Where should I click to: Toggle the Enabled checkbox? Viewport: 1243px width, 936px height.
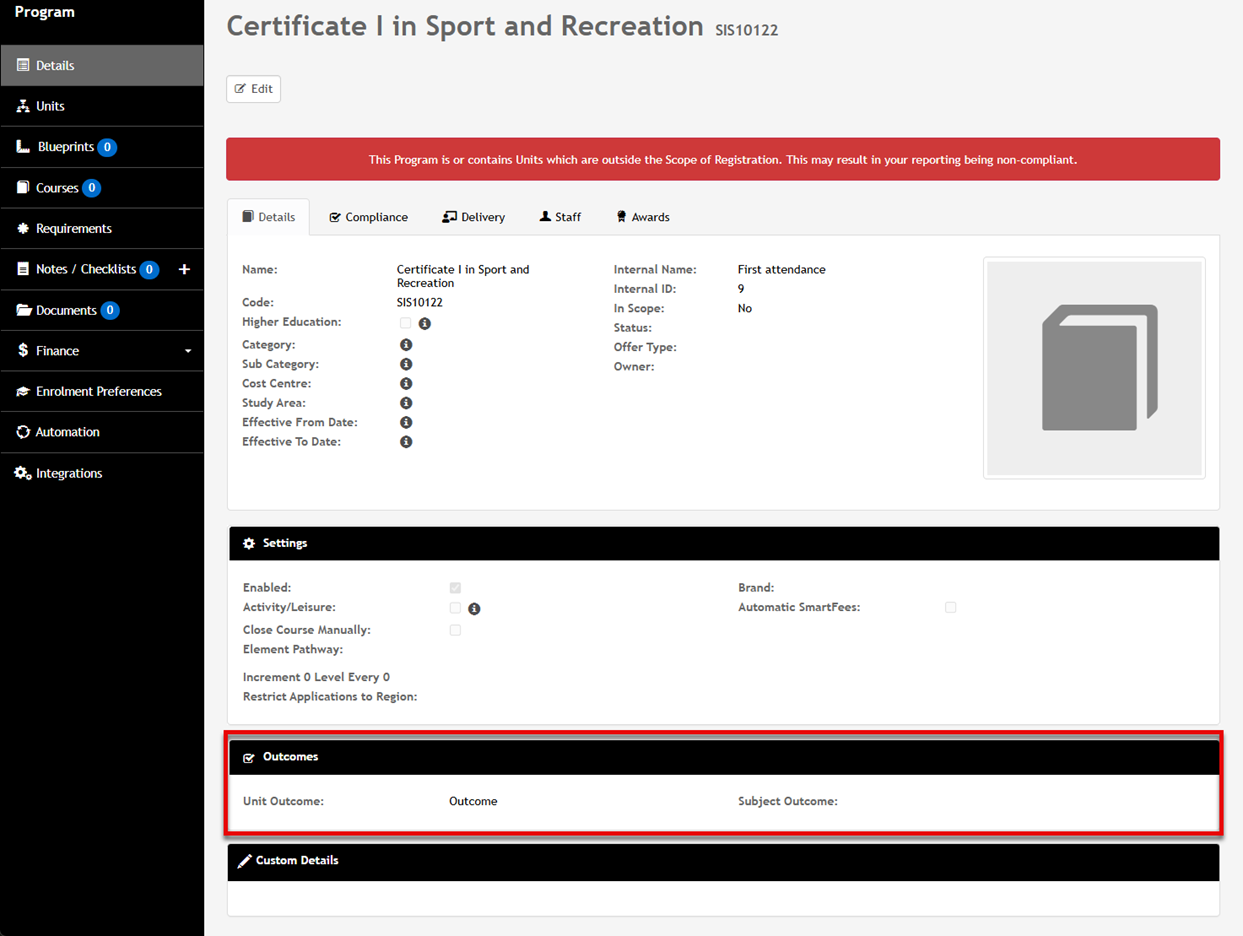pyautogui.click(x=455, y=588)
